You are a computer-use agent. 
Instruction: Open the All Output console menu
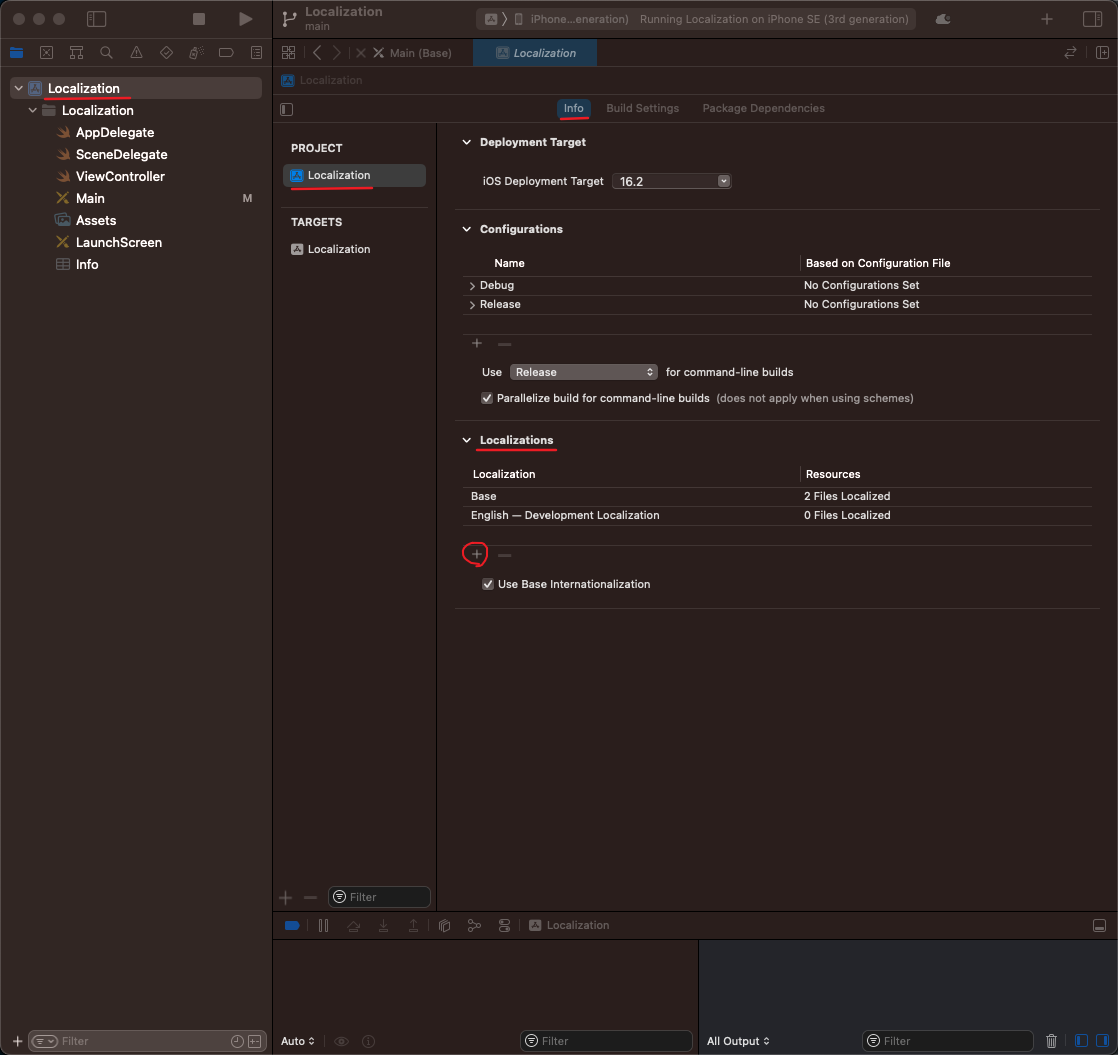pyautogui.click(x=738, y=1041)
